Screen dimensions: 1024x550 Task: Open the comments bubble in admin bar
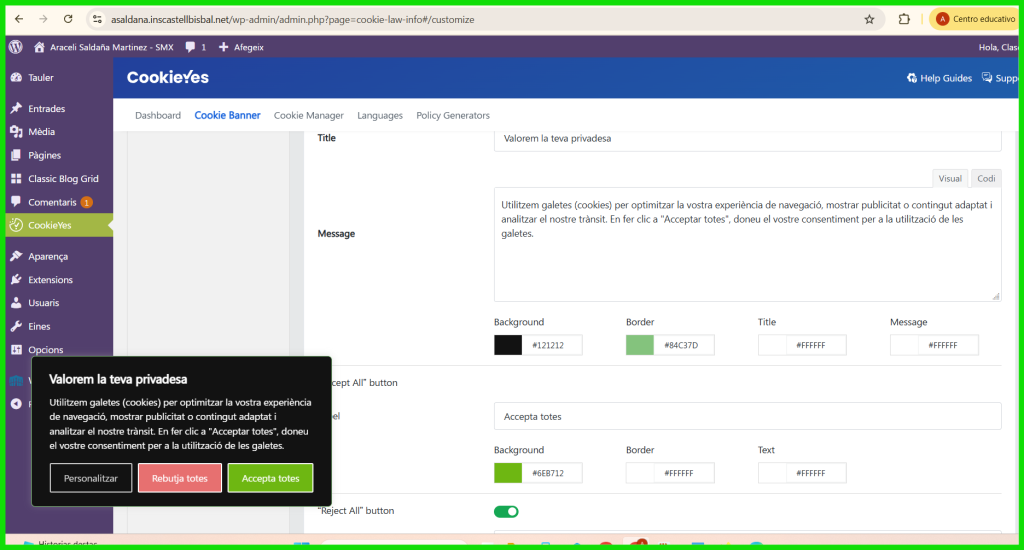[190, 47]
